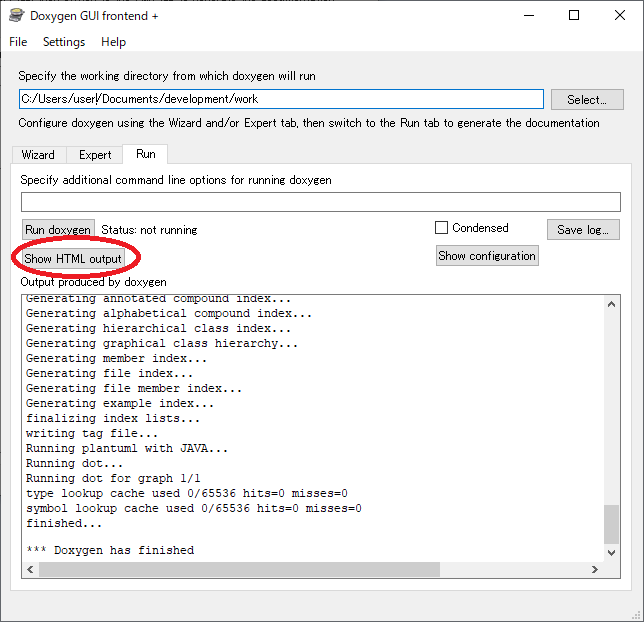644x622 pixels.
Task: Click the horizontal scrollbar left arrow
Action: pos(30,570)
